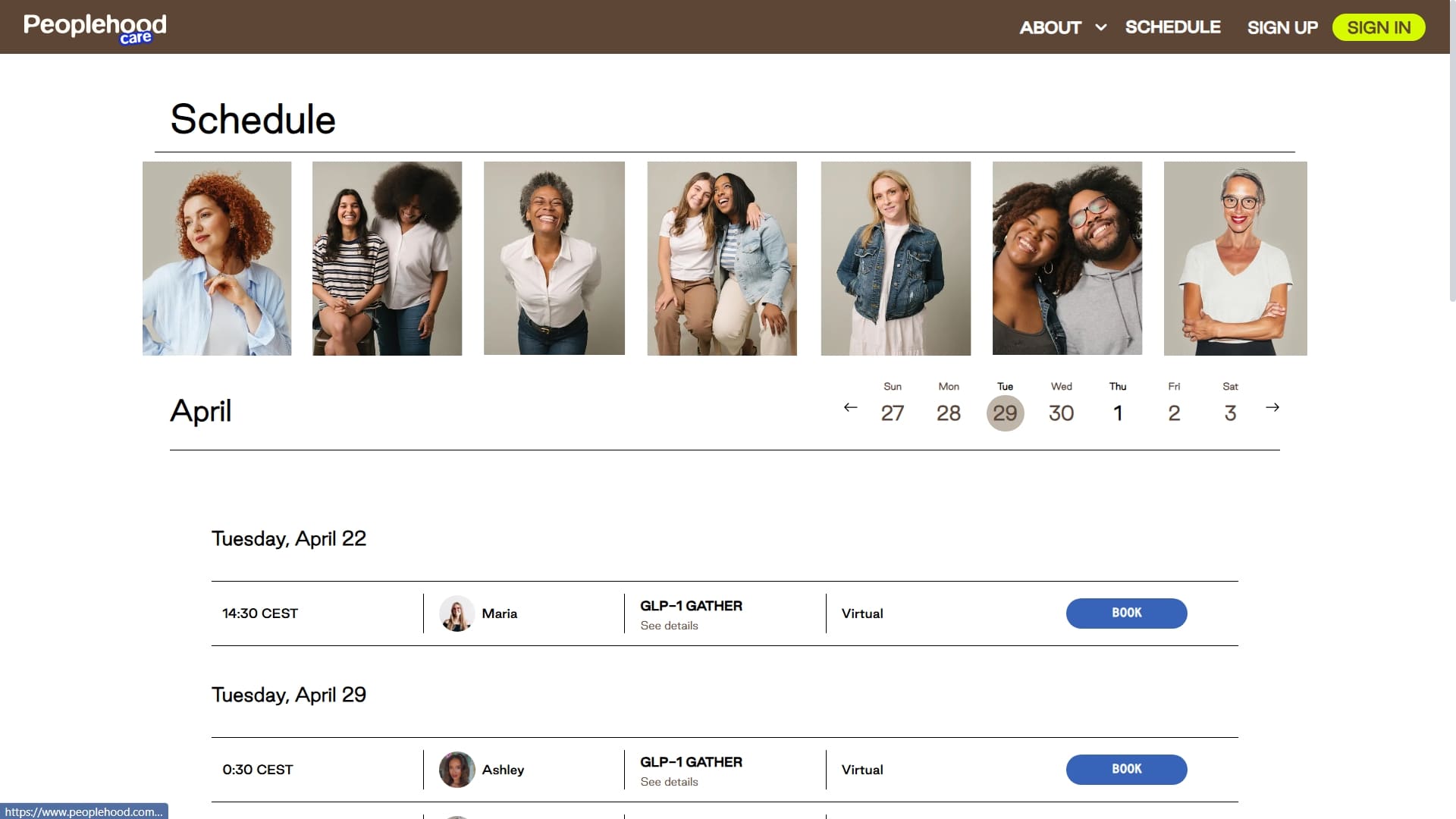Click Maria's avatar photo
The width and height of the screenshot is (1456, 819).
pos(457,613)
